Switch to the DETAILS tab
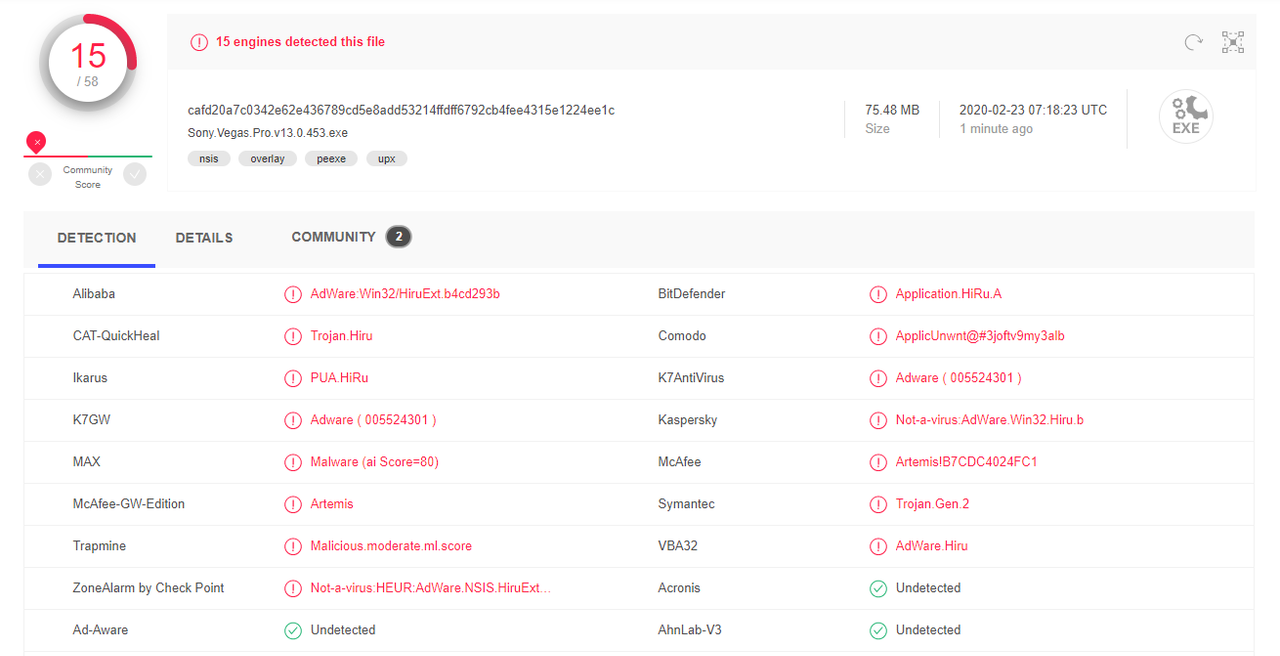Image resolution: width=1280 pixels, height=656 pixels. coord(204,238)
